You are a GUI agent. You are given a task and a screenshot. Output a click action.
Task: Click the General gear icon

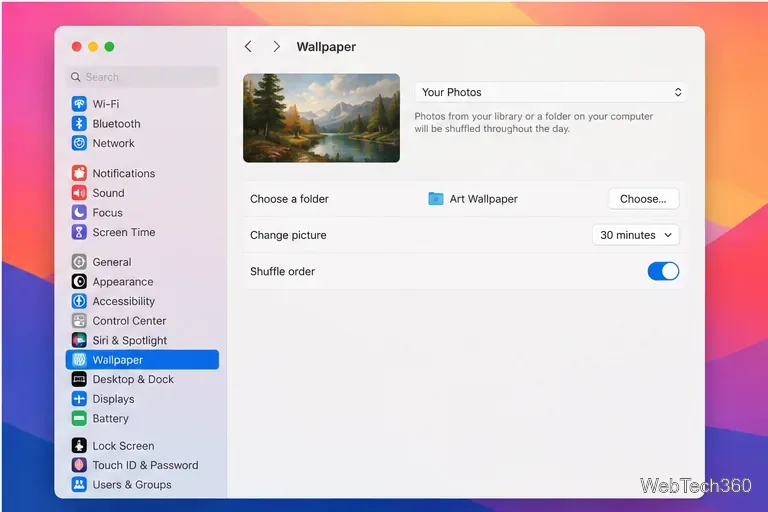pyautogui.click(x=79, y=262)
